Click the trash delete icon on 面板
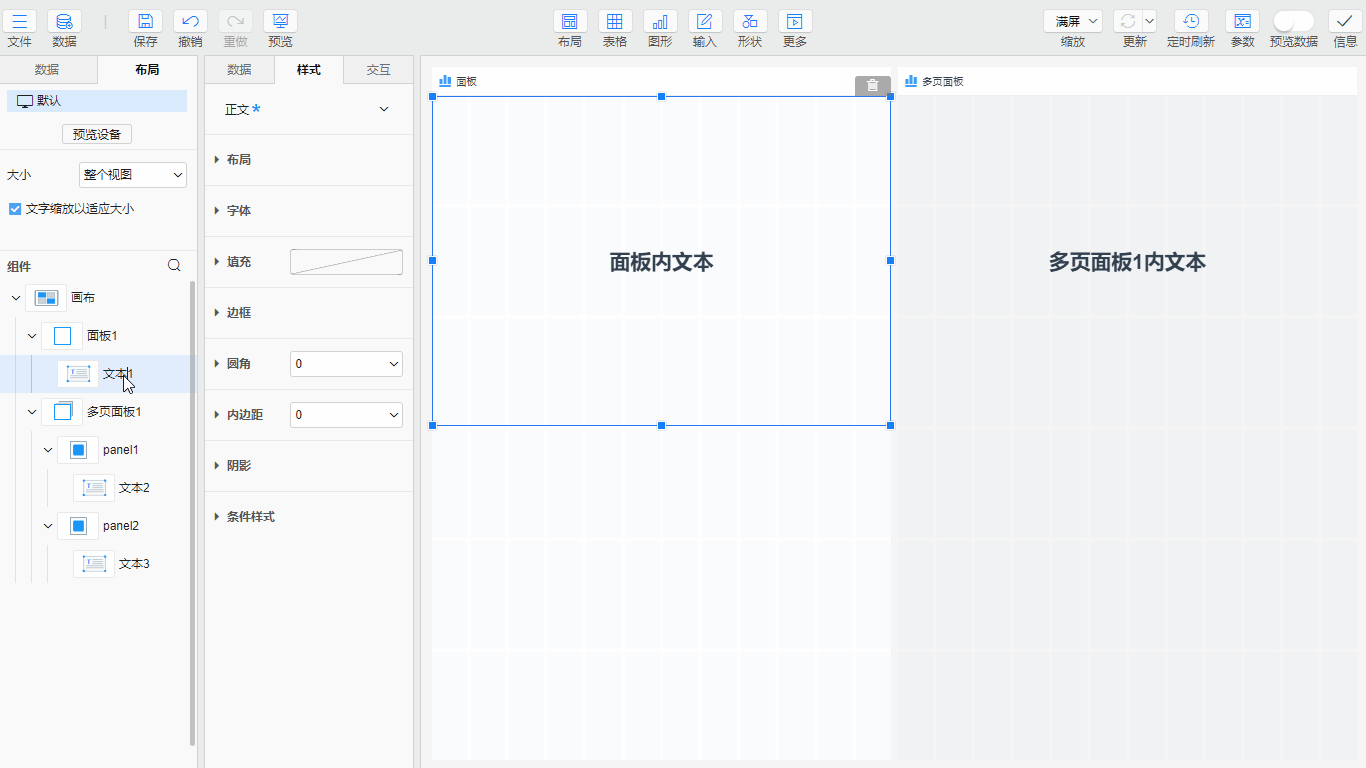 point(872,86)
